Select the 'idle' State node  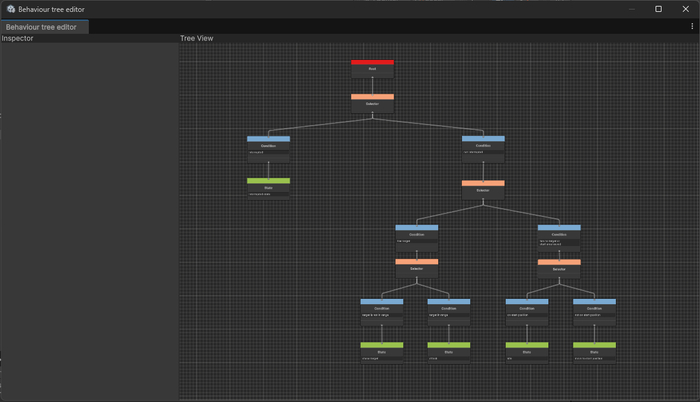coord(526,352)
